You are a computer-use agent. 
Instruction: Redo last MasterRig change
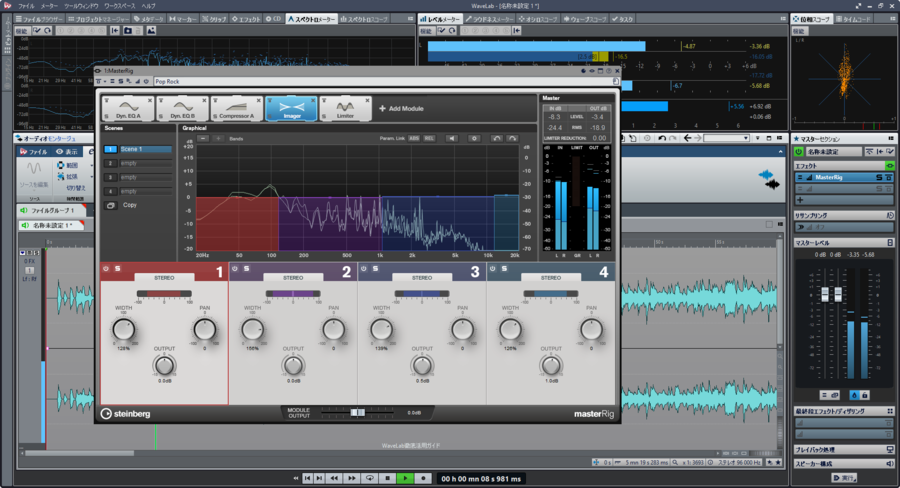pyautogui.click(x=512, y=138)
